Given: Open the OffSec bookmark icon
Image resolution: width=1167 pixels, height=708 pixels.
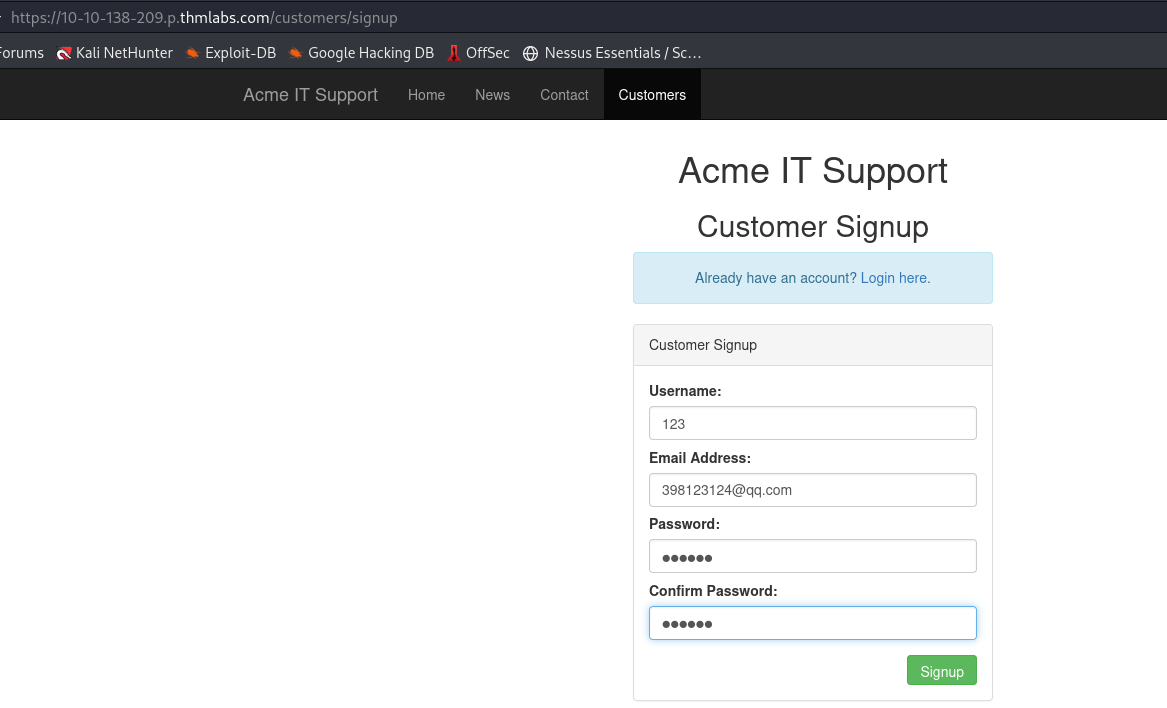Looking at the screenshot, I should [454, 53].
